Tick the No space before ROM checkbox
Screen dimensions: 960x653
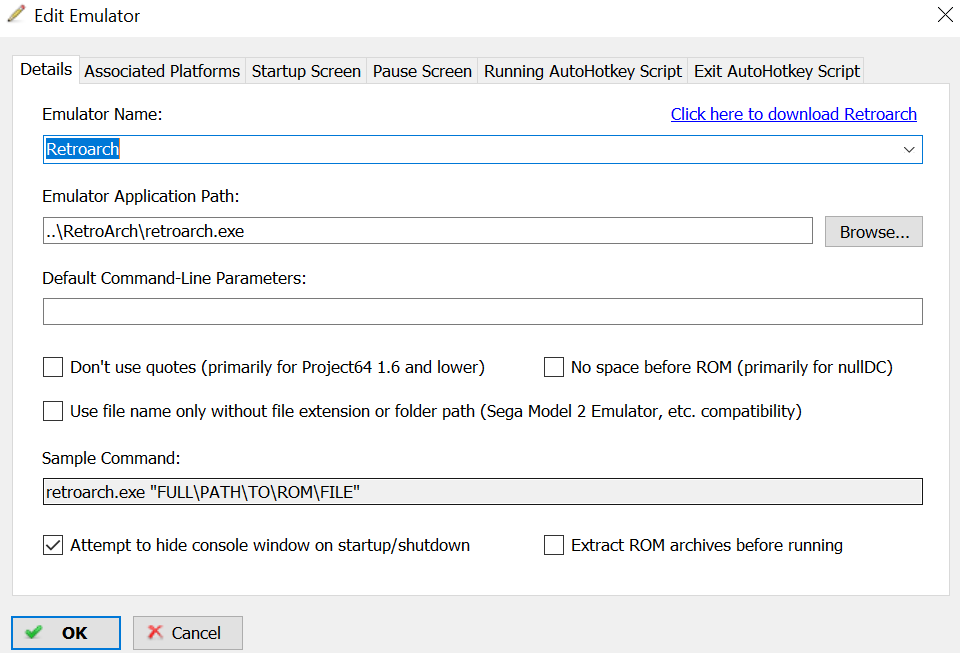tap(554, 367)
